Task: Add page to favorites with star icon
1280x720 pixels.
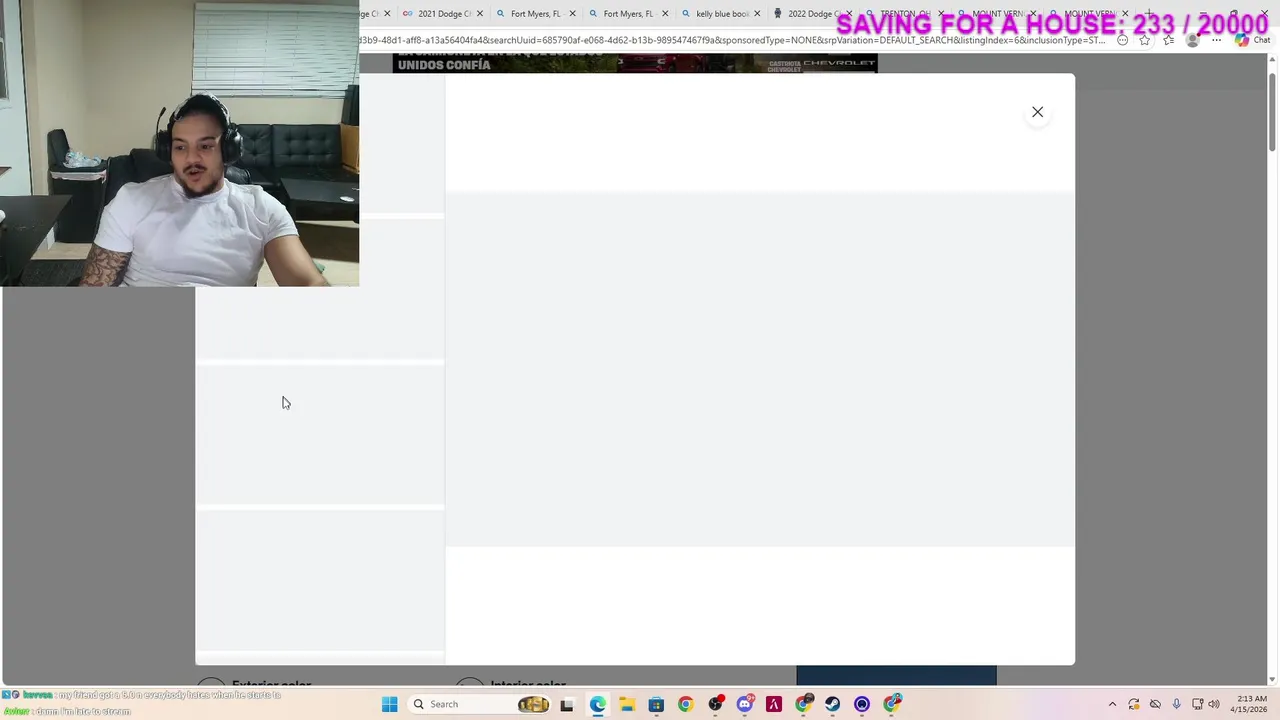Action: click(1145, 40)
